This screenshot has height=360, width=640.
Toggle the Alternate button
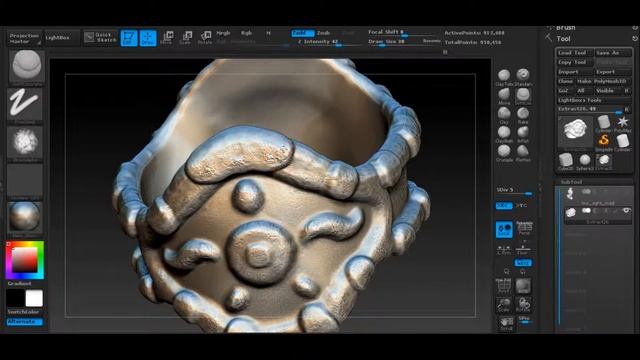(x=24, y=322)
